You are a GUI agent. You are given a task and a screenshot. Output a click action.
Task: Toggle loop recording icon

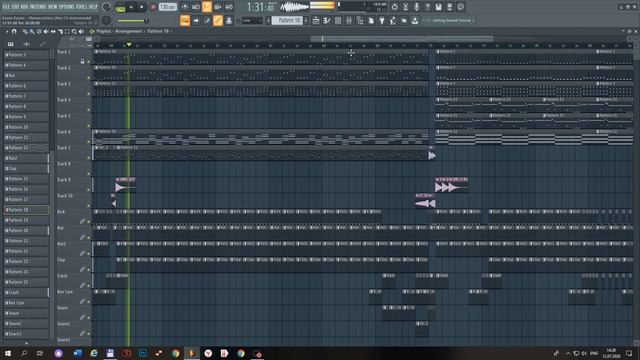[229, 7]
